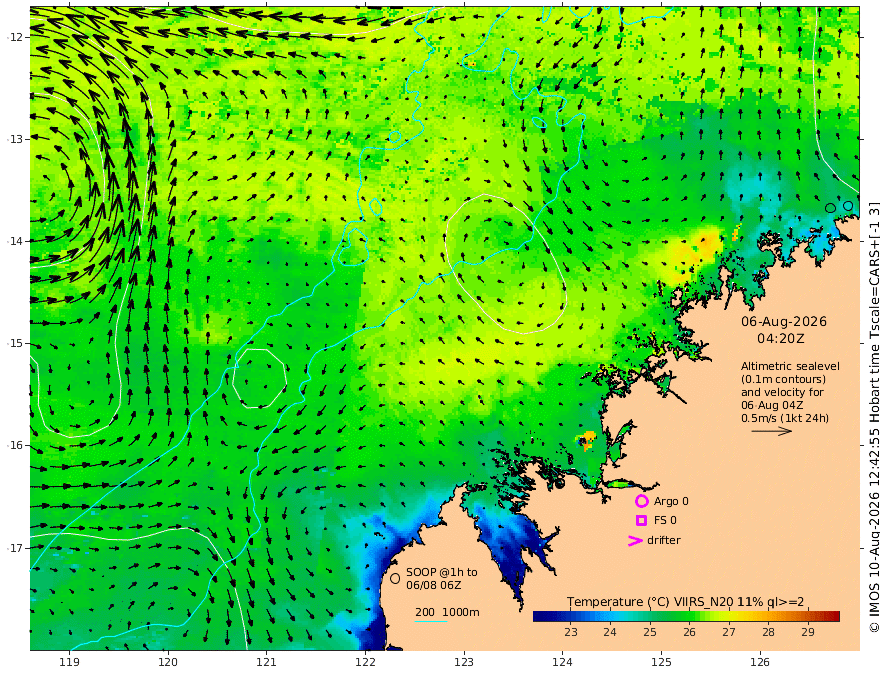This screenshot has height=680, width=880.
Task: Click the SOOP black circle legend marker
Action: point(395,578)
